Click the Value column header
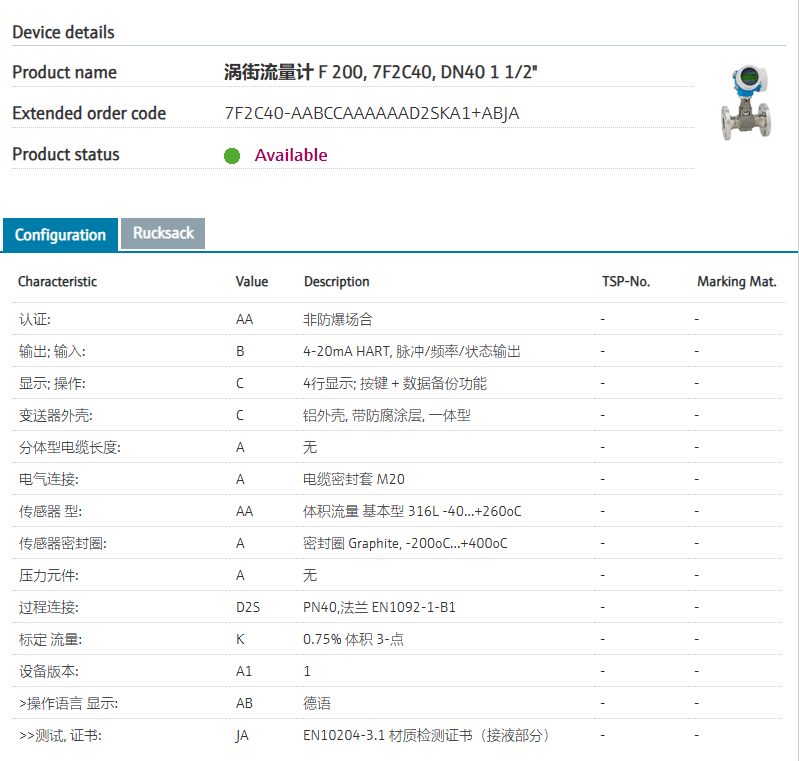This screenshot has width=799, height=761. pos(252,282)
